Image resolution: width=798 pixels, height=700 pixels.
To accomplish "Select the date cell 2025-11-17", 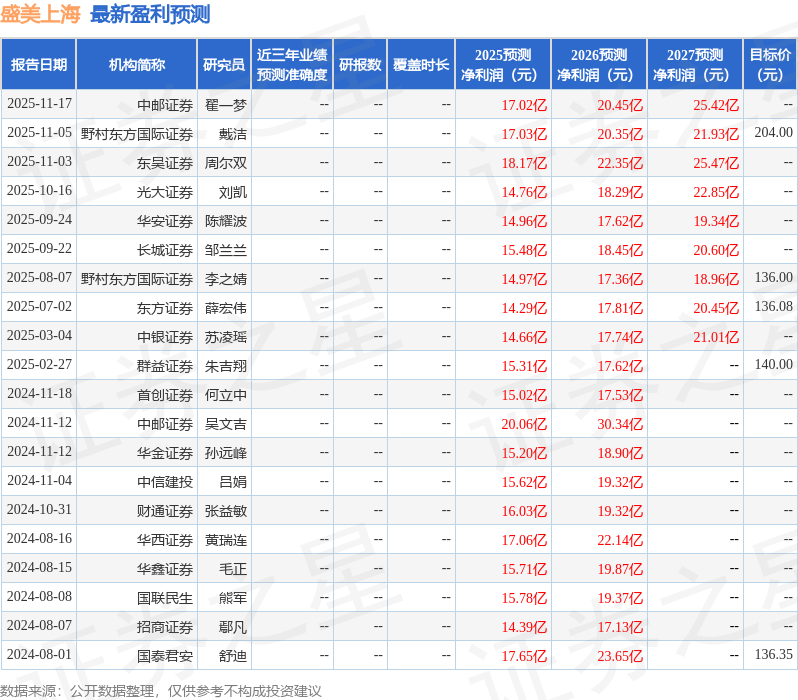I will tap(39, 104).
